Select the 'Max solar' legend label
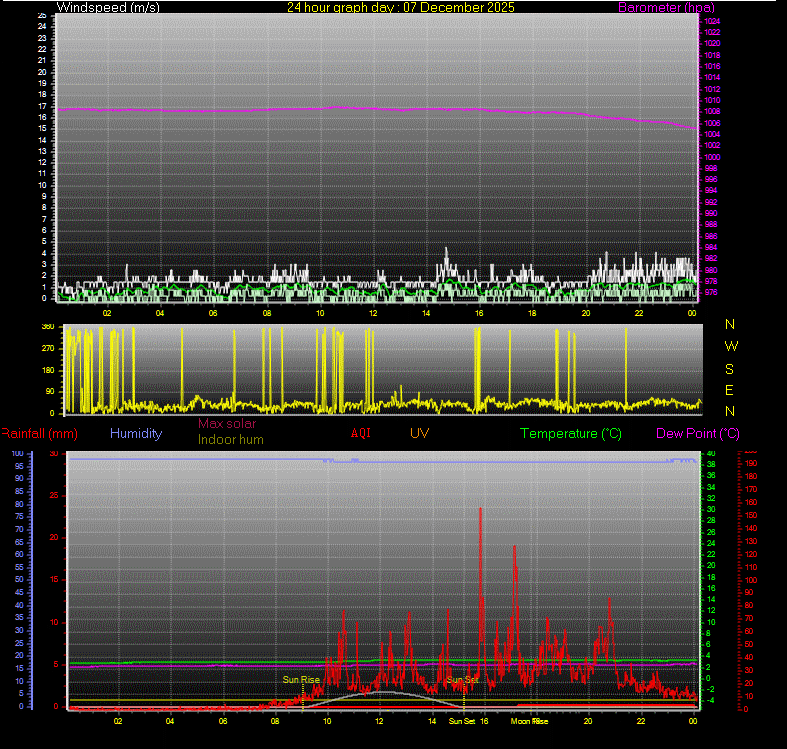 [x=227, y=423]
